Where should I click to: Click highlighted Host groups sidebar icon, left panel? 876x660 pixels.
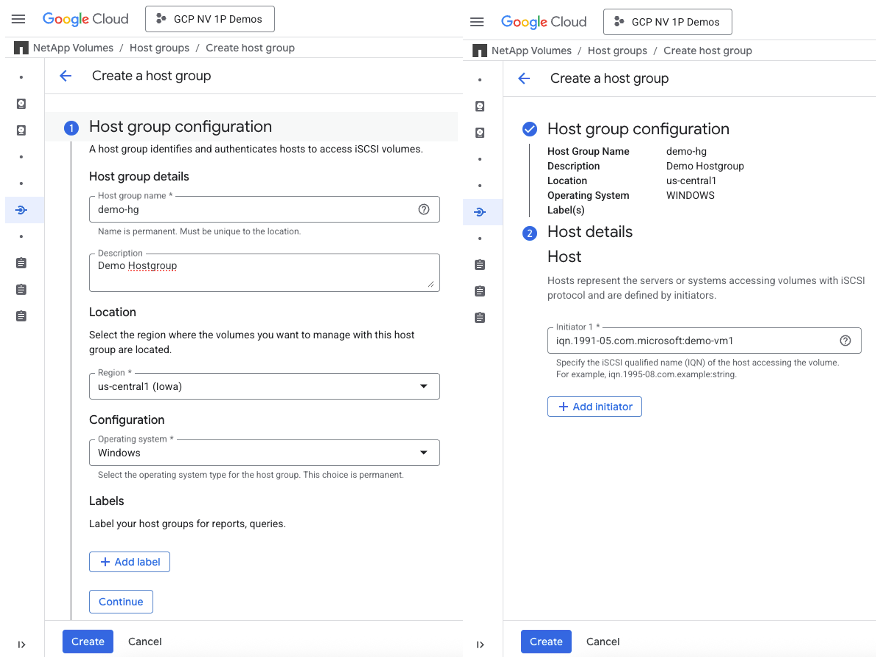click(22, 210)
